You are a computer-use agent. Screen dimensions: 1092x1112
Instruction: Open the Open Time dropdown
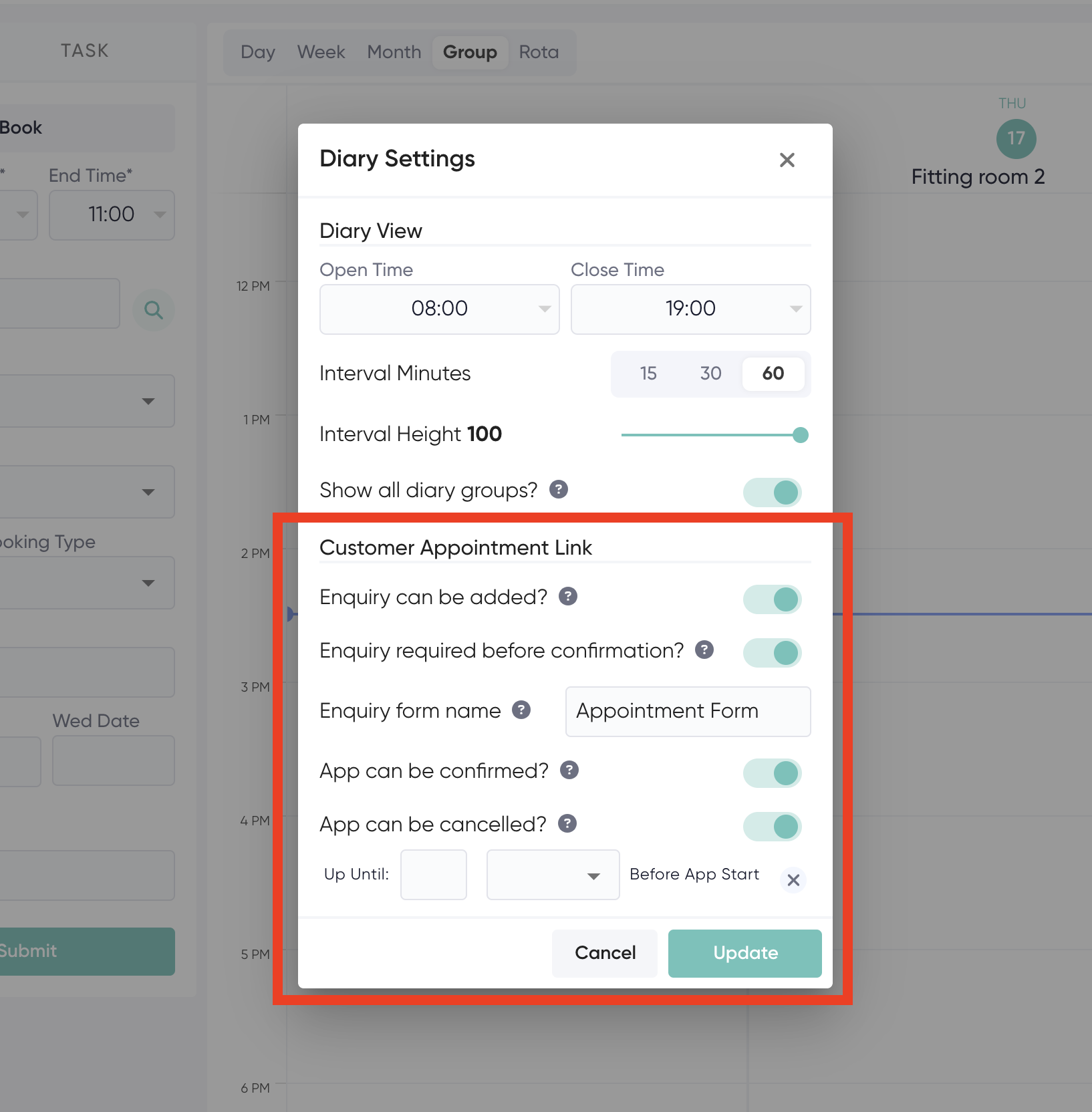(x=439, y=309)
